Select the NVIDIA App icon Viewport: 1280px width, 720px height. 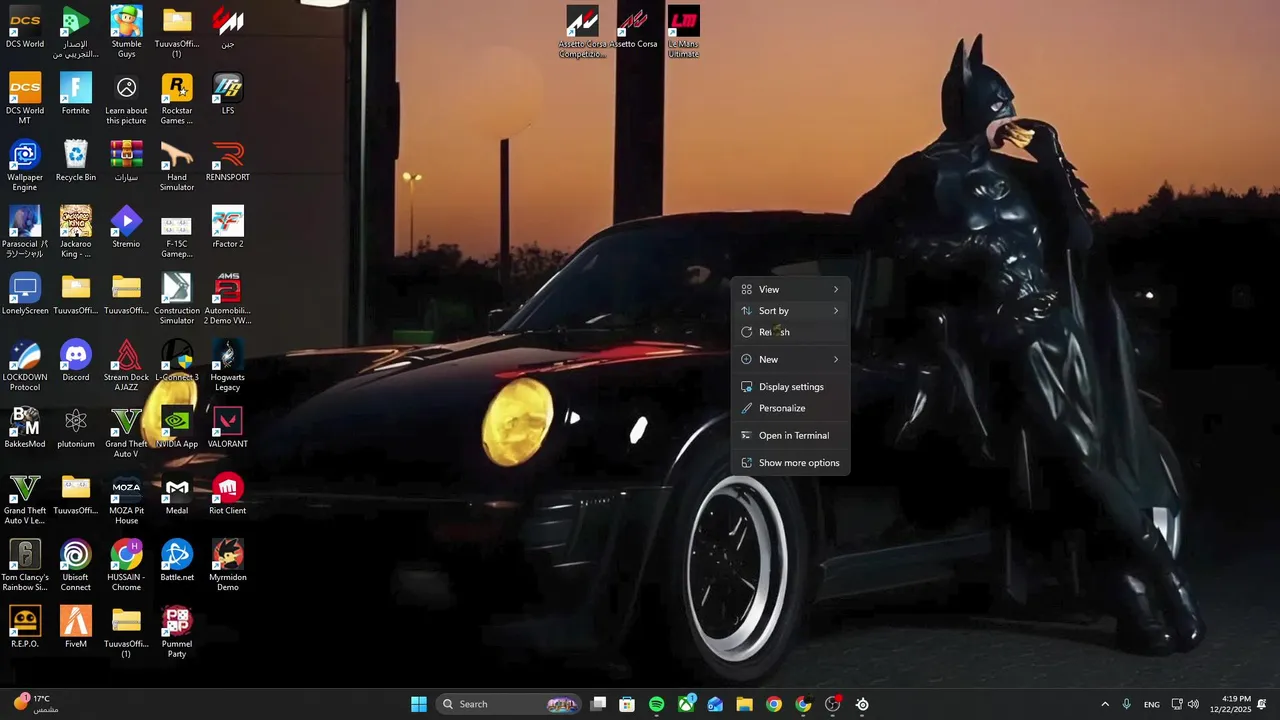[177, 427]
